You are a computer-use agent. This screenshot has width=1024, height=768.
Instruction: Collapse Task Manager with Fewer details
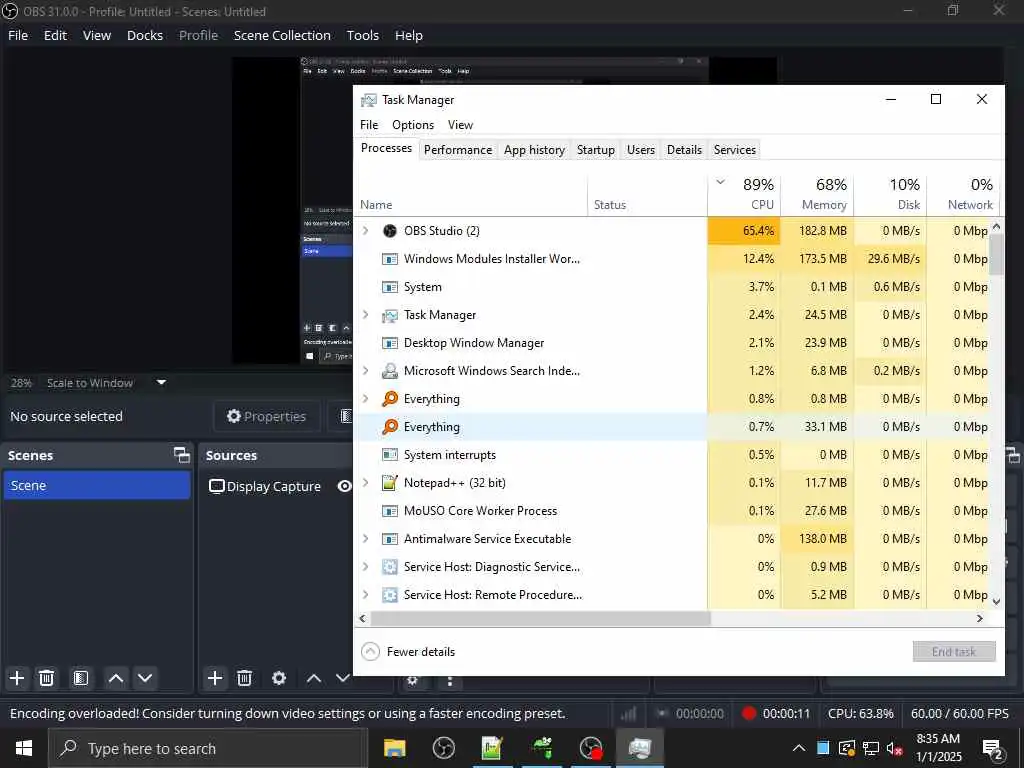[408, 652]
